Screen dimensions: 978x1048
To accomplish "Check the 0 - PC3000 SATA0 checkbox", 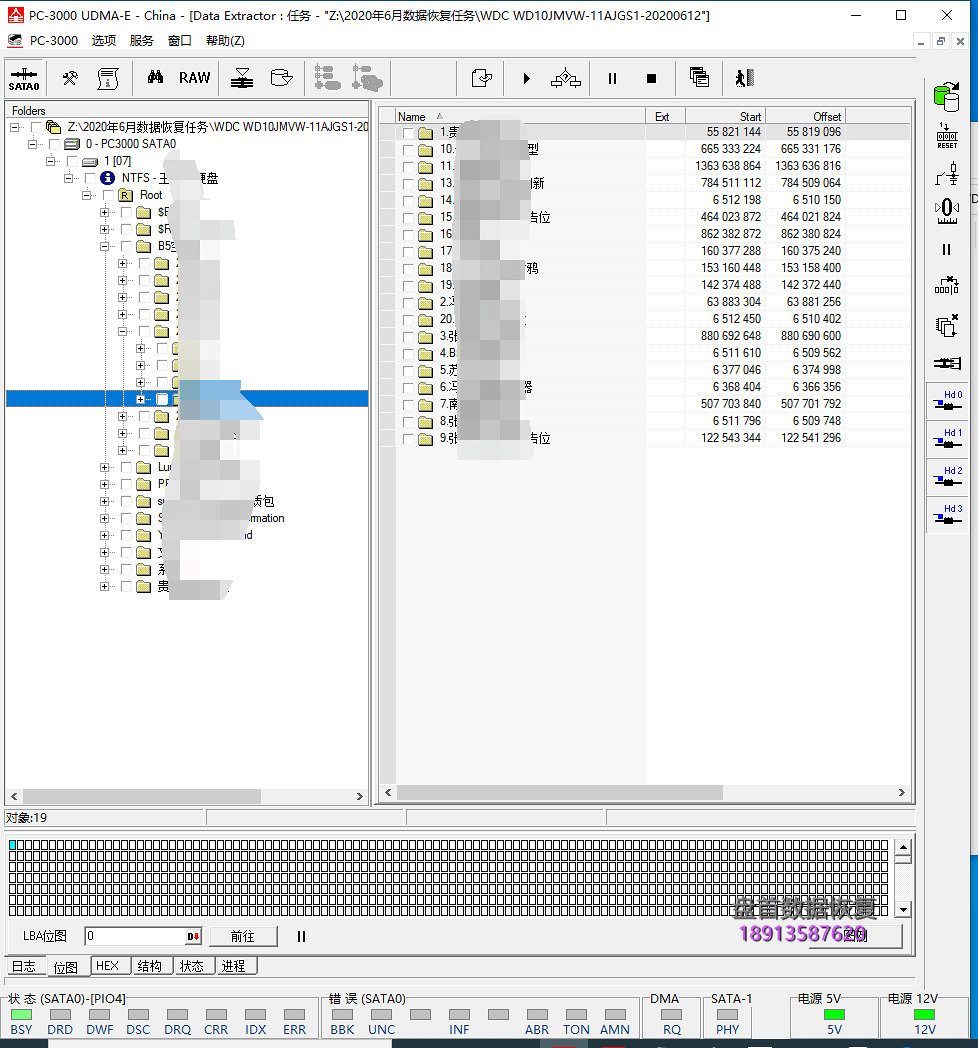I will click(53, 144).
